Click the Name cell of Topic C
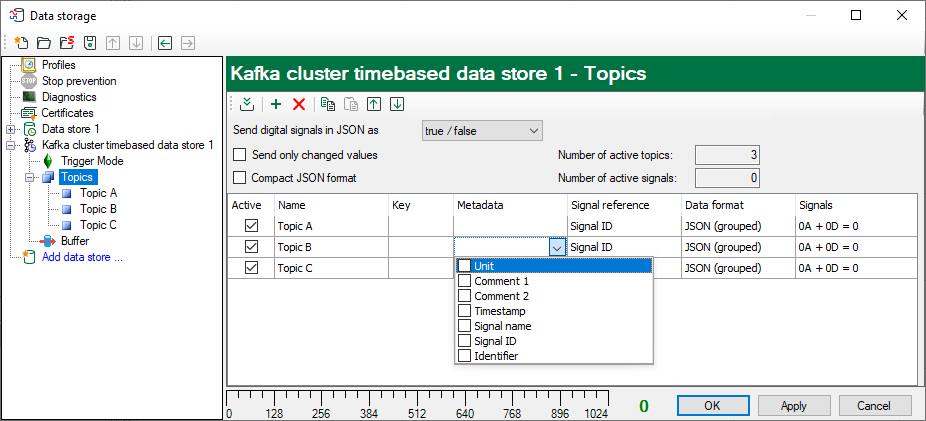The image size is (926, 421). (330, 268)
